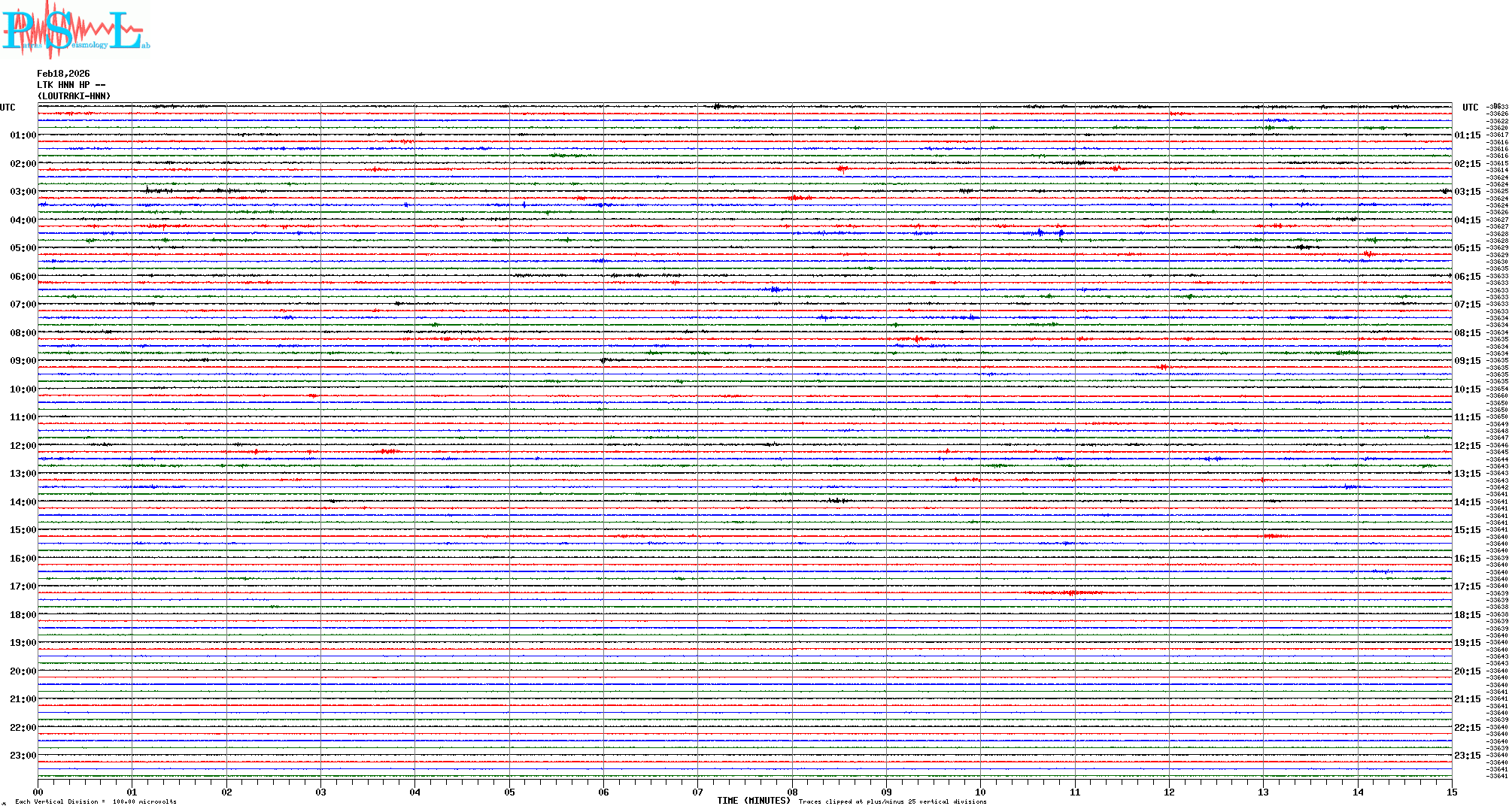Click the right UTC axis label

[1470, 108]
